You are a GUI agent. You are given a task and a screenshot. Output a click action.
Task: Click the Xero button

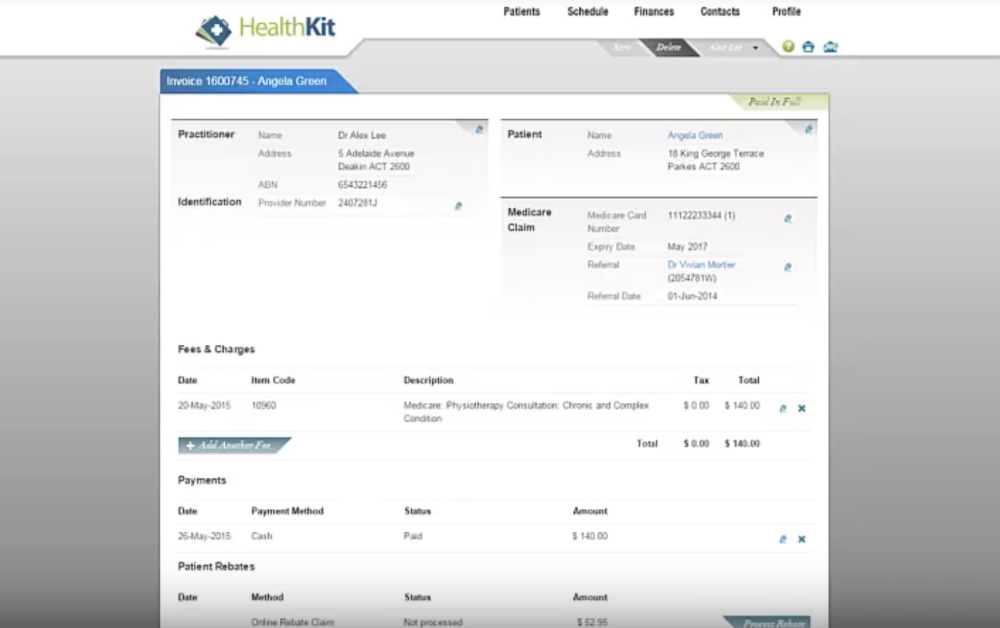point(622,47)
